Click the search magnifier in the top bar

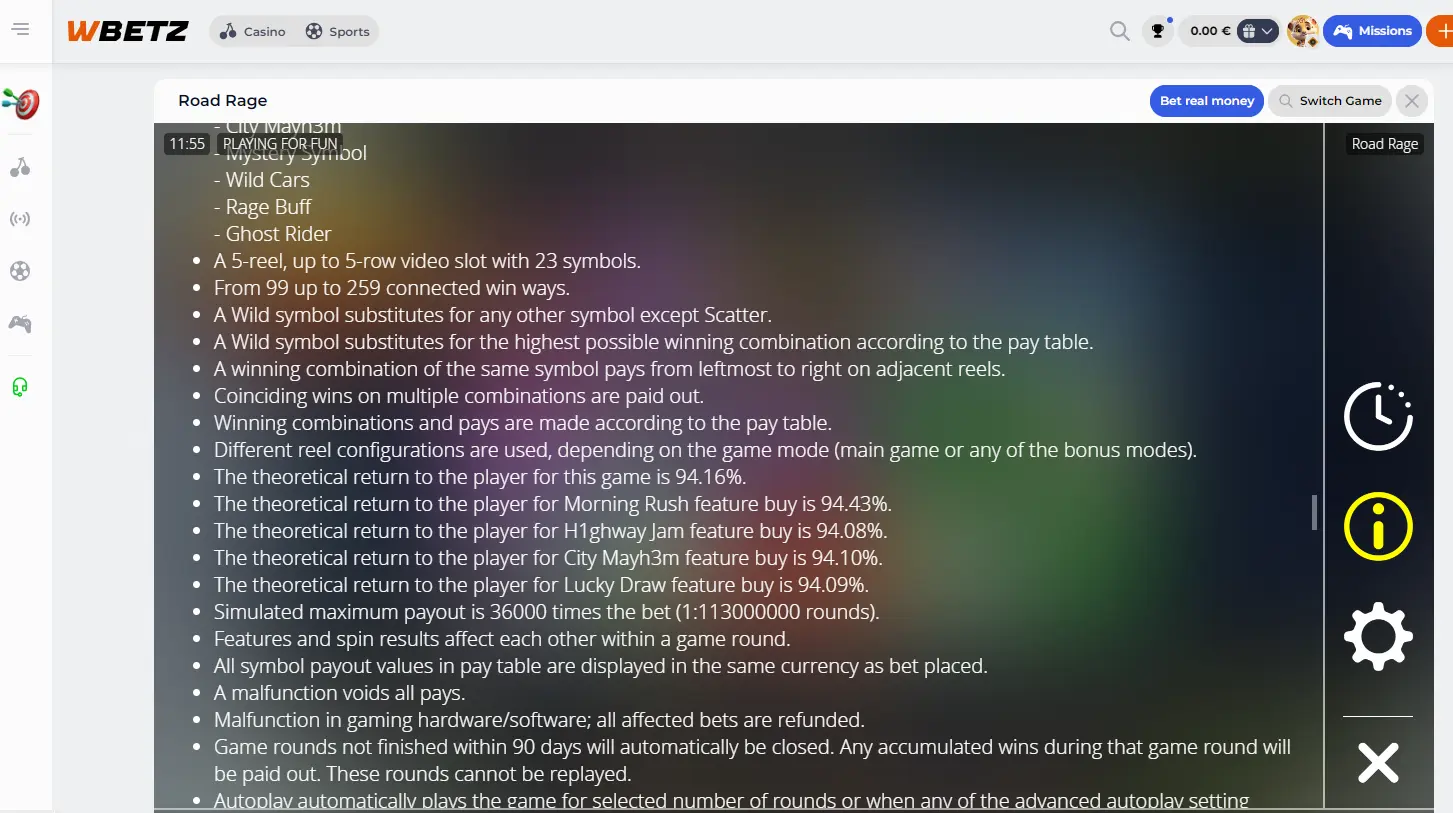1120,31
